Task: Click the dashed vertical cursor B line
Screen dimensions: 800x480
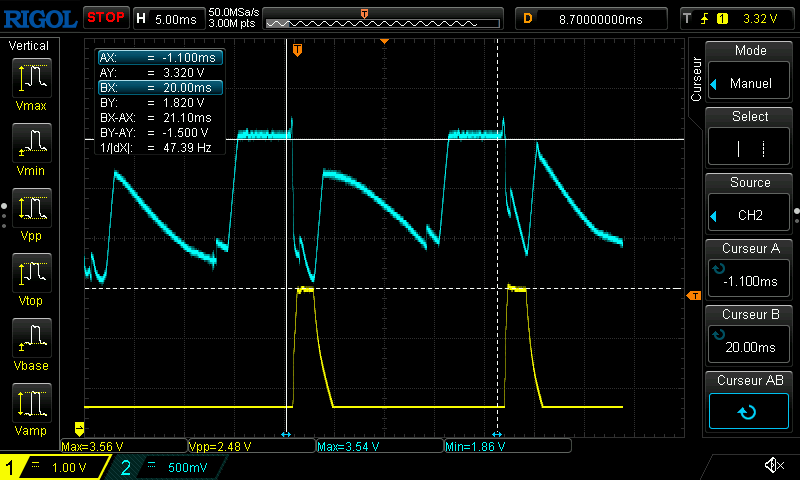Action: [497, 235]
